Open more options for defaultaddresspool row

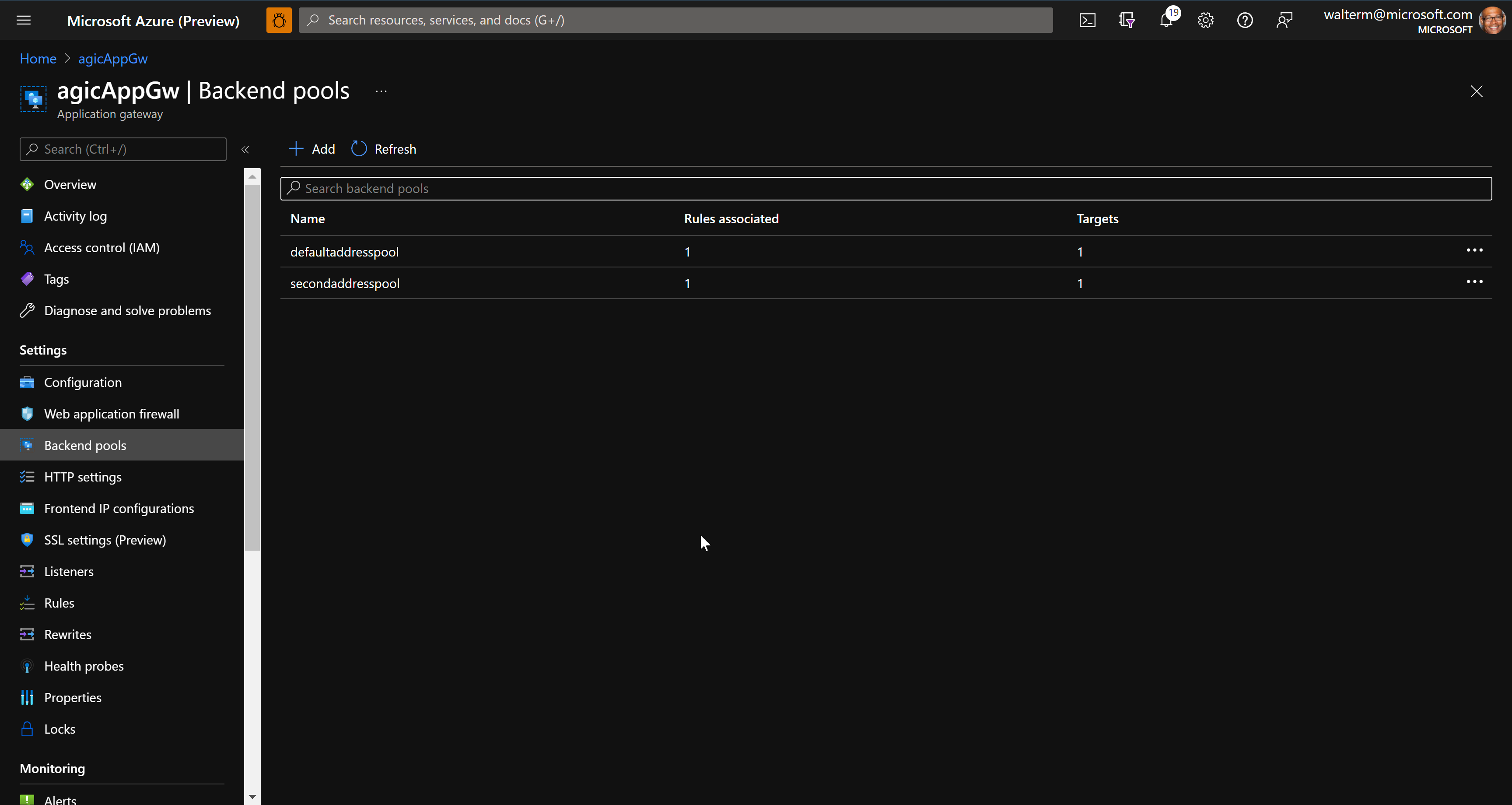[1474, 251]
